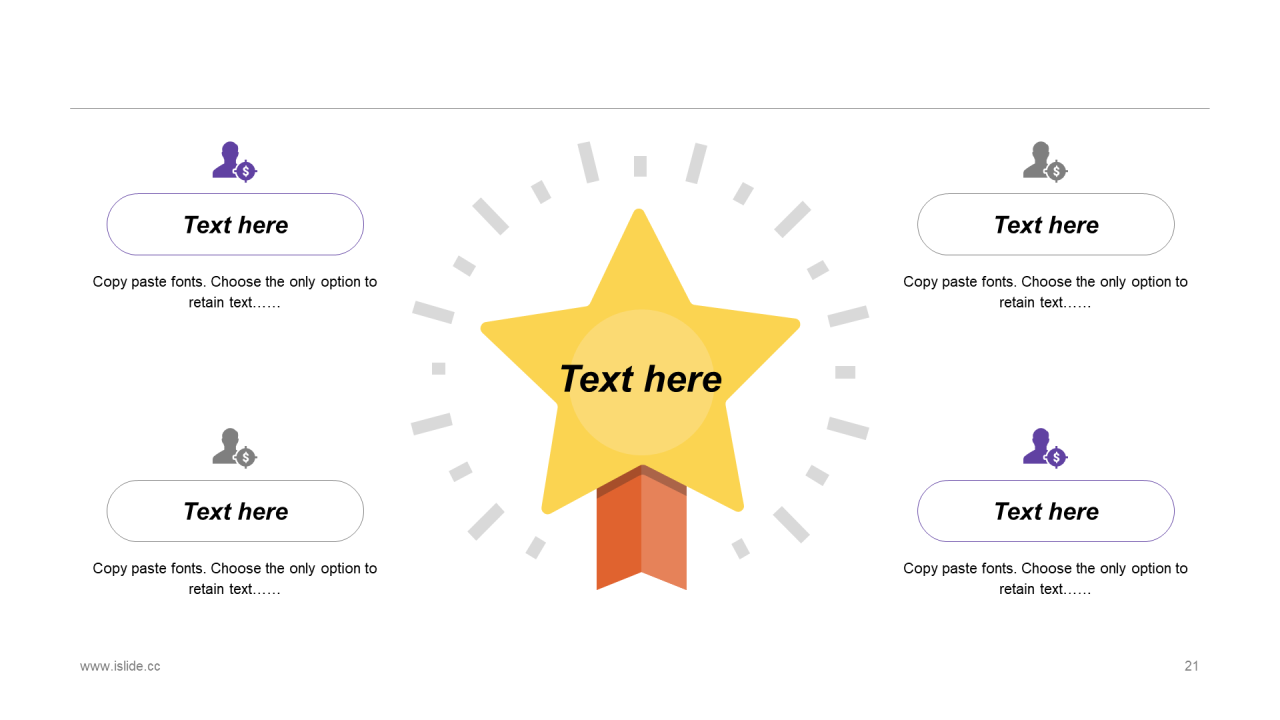
Task: Click the bottom-right 'Copy paste fonts' description
Action: point(1045,578)
